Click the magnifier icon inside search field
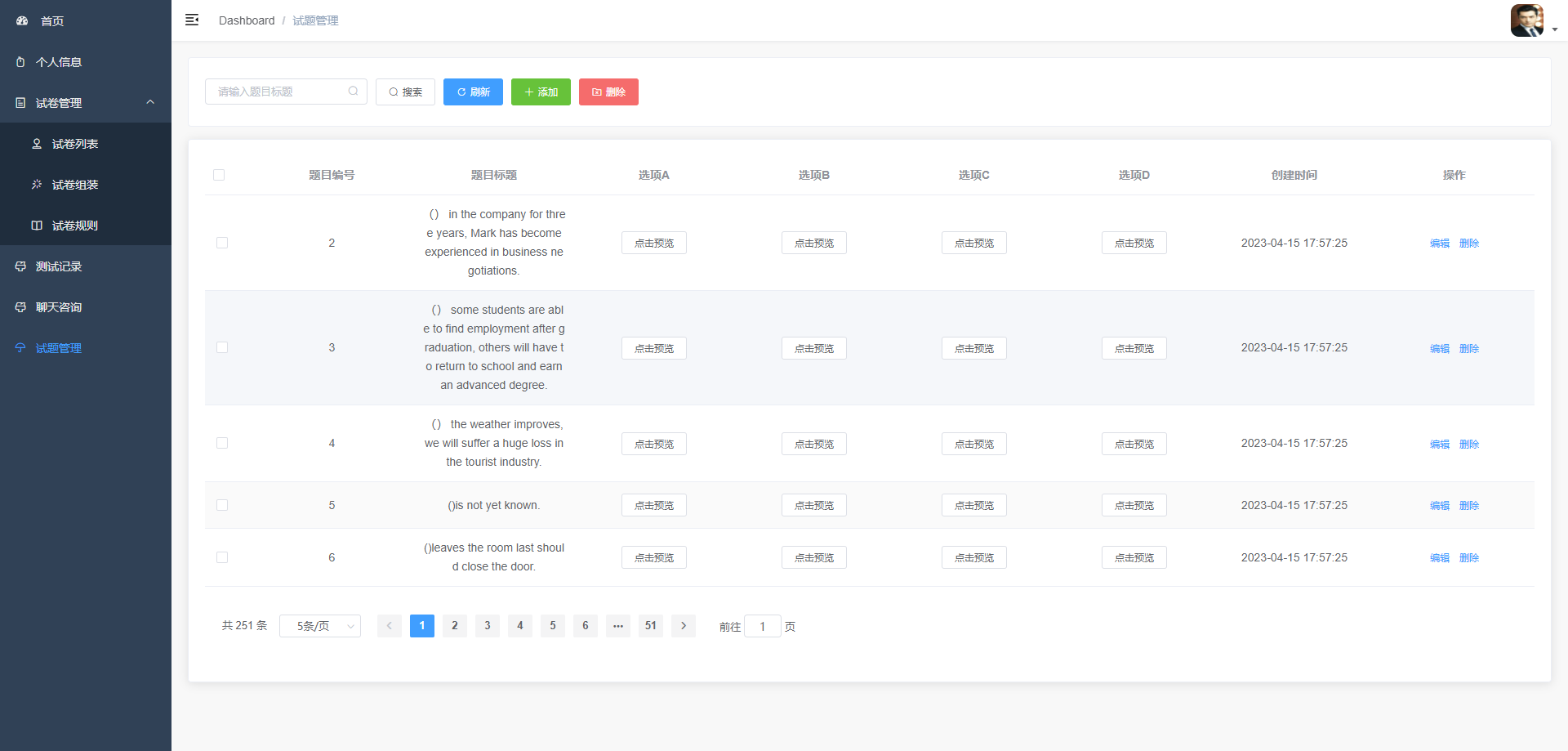The width and height of the screenshot is (1568, 751). 353,91
